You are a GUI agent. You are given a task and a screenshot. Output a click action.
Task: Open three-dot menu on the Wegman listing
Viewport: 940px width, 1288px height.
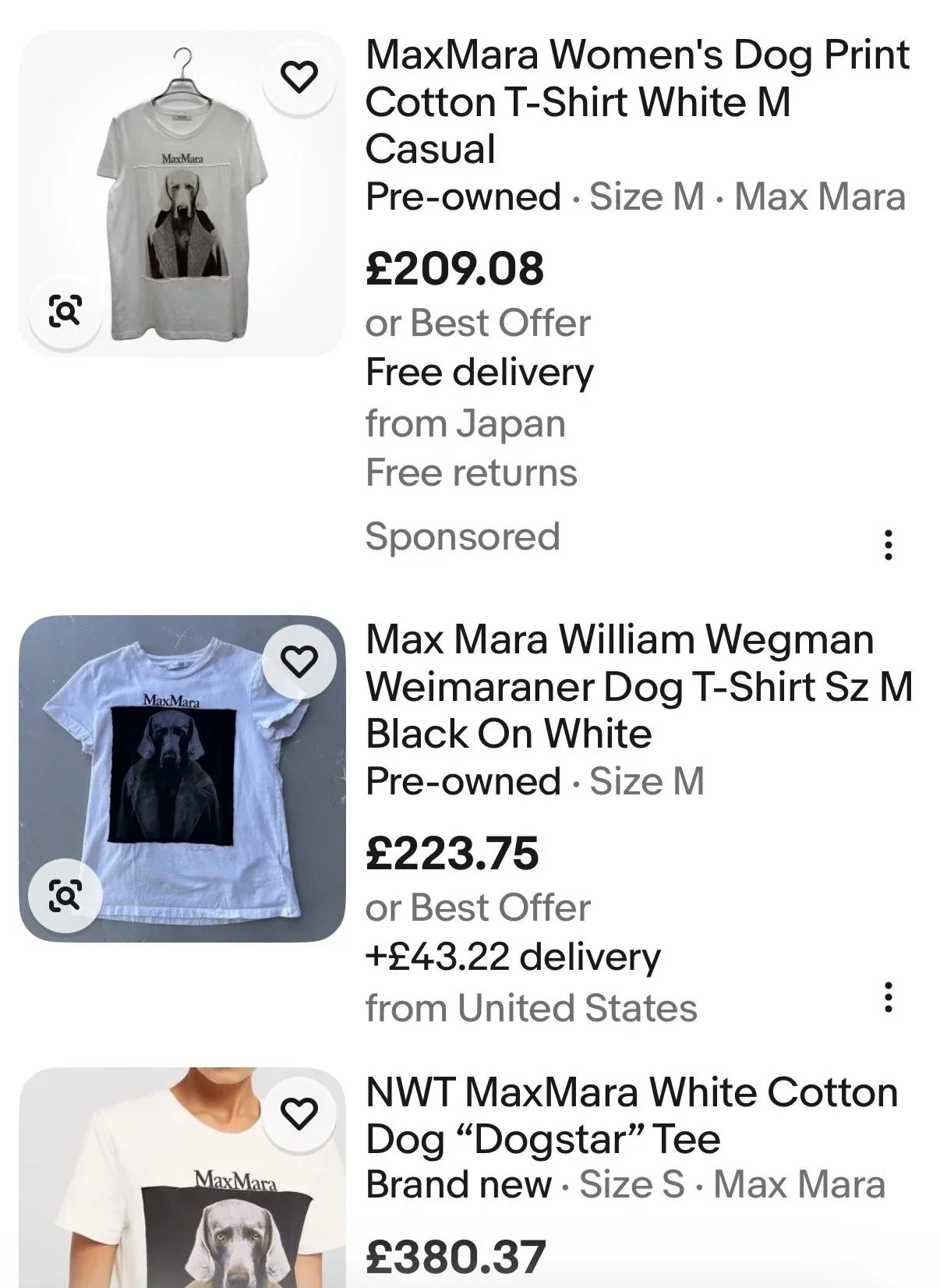pyautogui.click(x=887, y=997)
